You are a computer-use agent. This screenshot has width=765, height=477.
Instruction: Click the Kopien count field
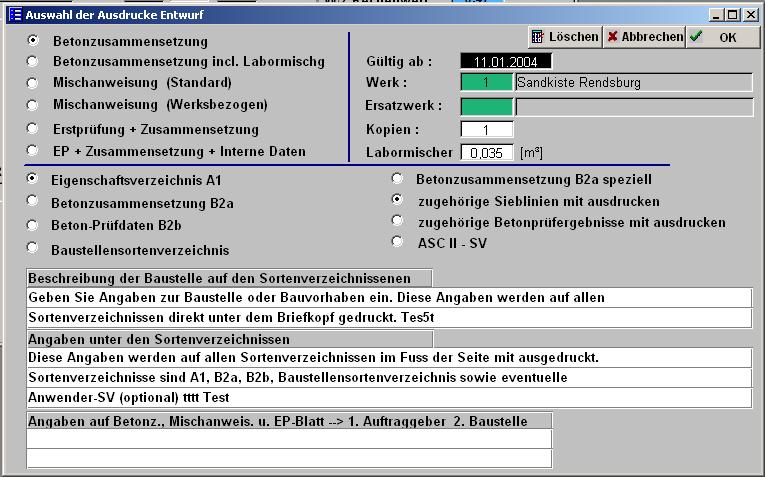click(486, 129)
